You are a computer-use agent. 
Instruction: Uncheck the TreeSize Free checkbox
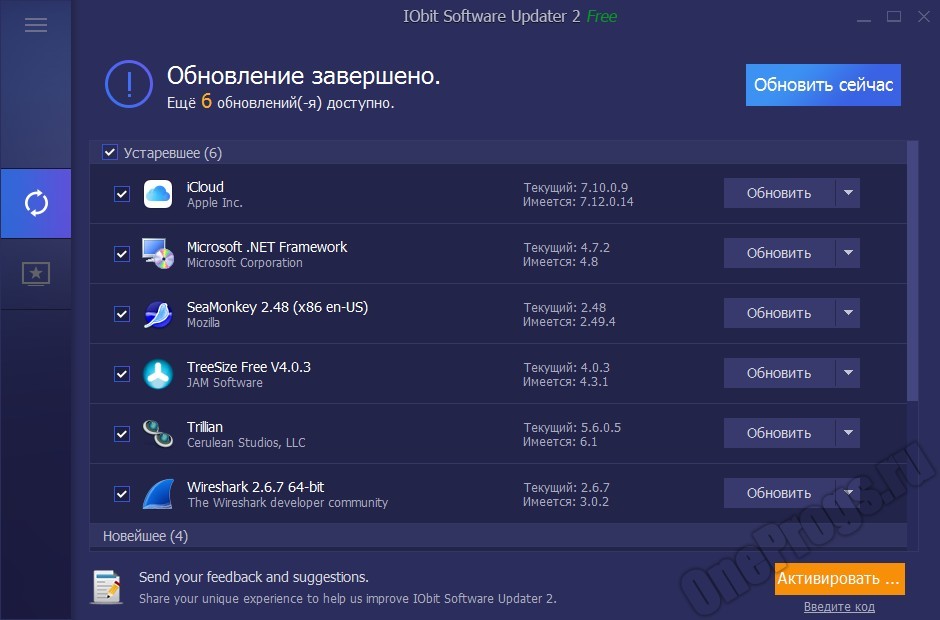click(x=122, y=374)
